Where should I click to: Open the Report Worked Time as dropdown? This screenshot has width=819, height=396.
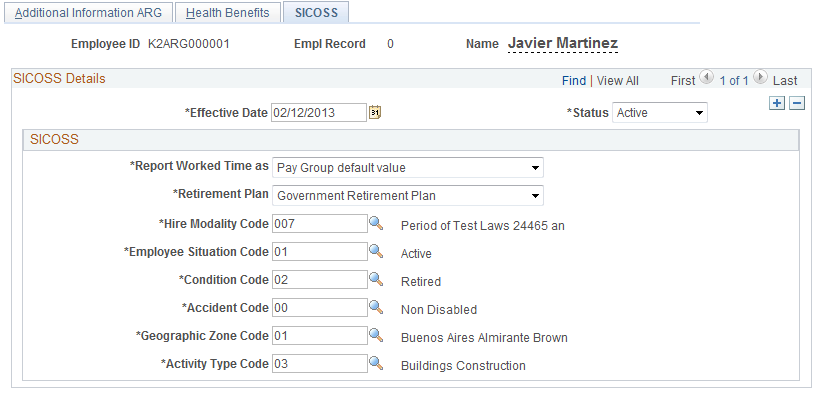pos(407,168)
